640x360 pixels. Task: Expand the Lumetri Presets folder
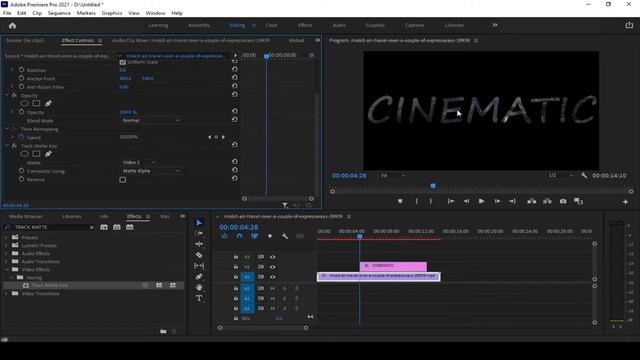pyautogui.click(x=6, y=245)
